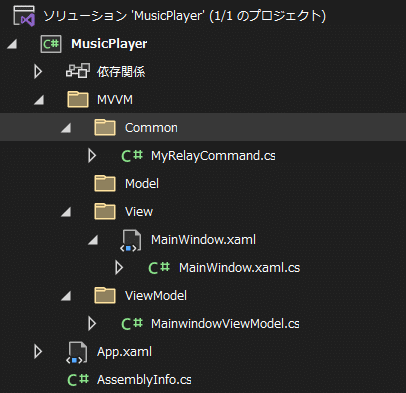Select the MyRelayCommand.cs file name
Image resolution: width=406 pixels, height=393 pixels.
pos(213,156)
